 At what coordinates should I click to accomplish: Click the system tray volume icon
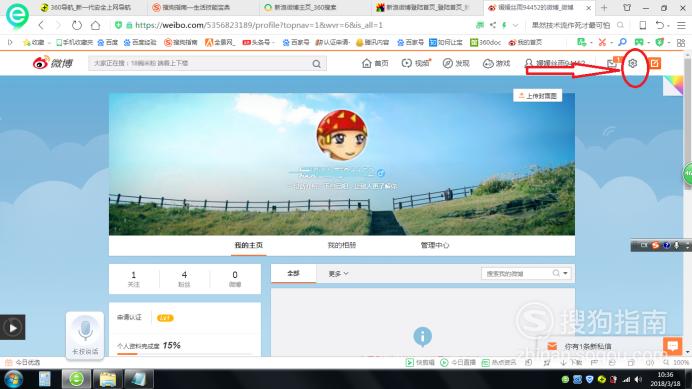[638, 379]
